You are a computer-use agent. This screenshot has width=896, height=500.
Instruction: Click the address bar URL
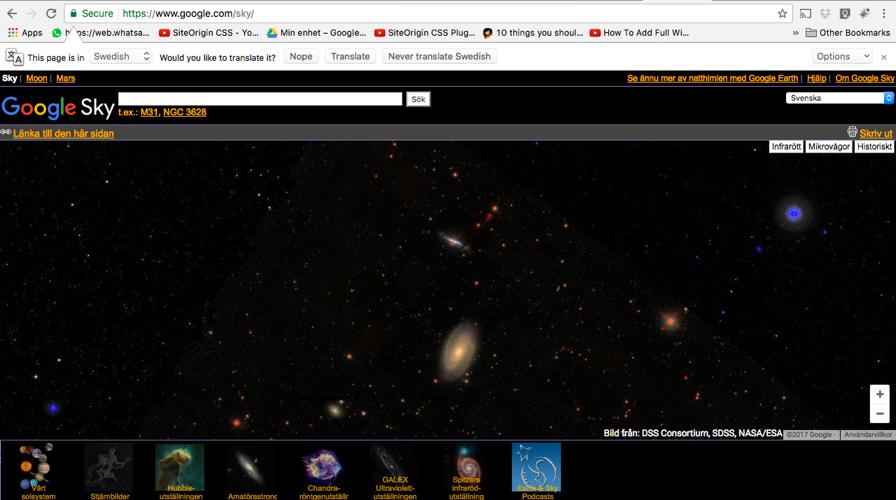pyautogui.click(x=189, y=13)
